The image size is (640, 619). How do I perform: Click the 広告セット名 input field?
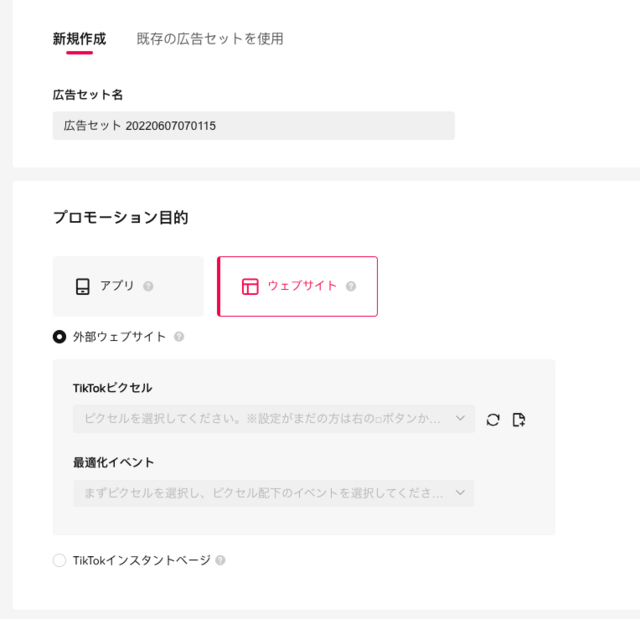click(254, 126)
